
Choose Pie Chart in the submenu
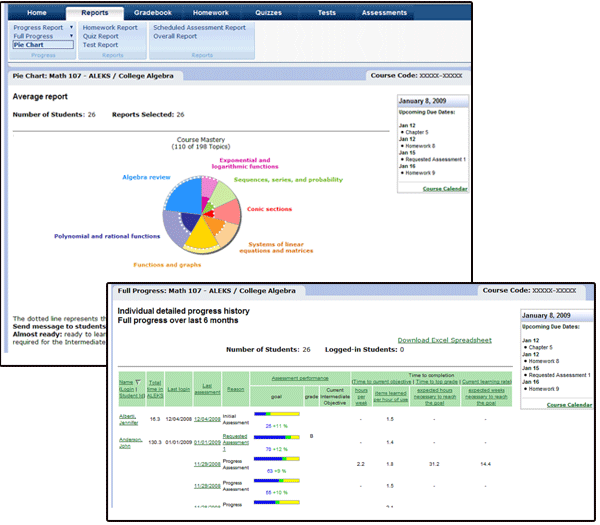point(43,44)
